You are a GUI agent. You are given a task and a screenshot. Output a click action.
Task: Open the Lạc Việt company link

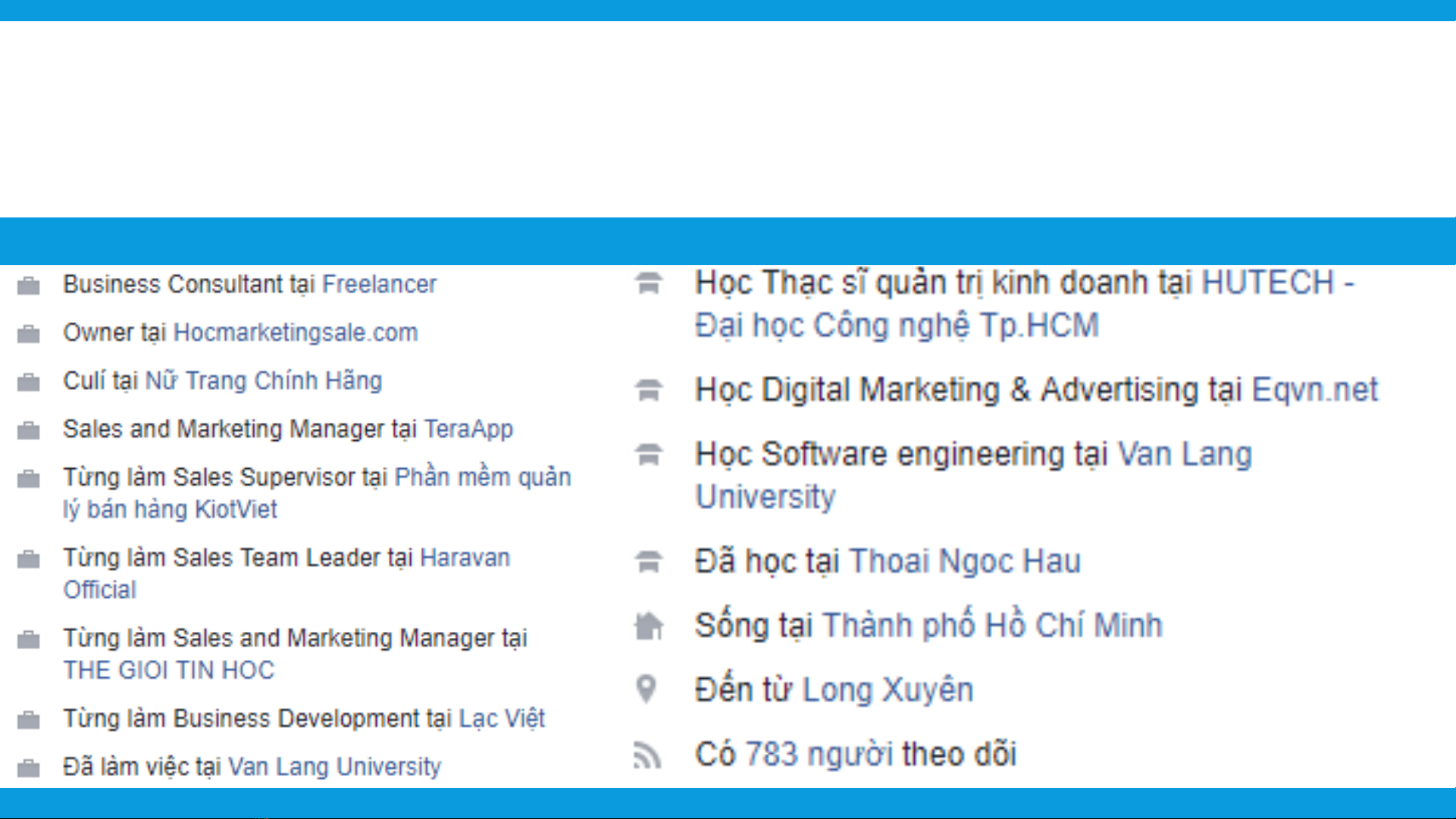click(x=502, y=718)
